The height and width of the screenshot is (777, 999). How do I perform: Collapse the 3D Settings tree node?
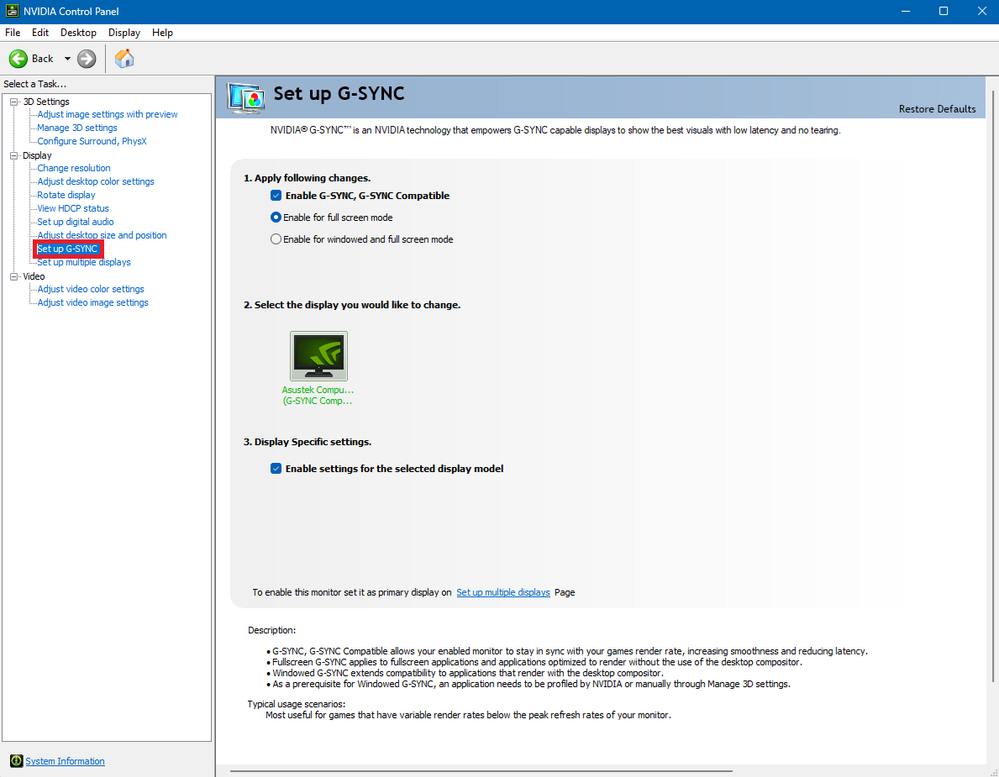(x=14, y=102)
